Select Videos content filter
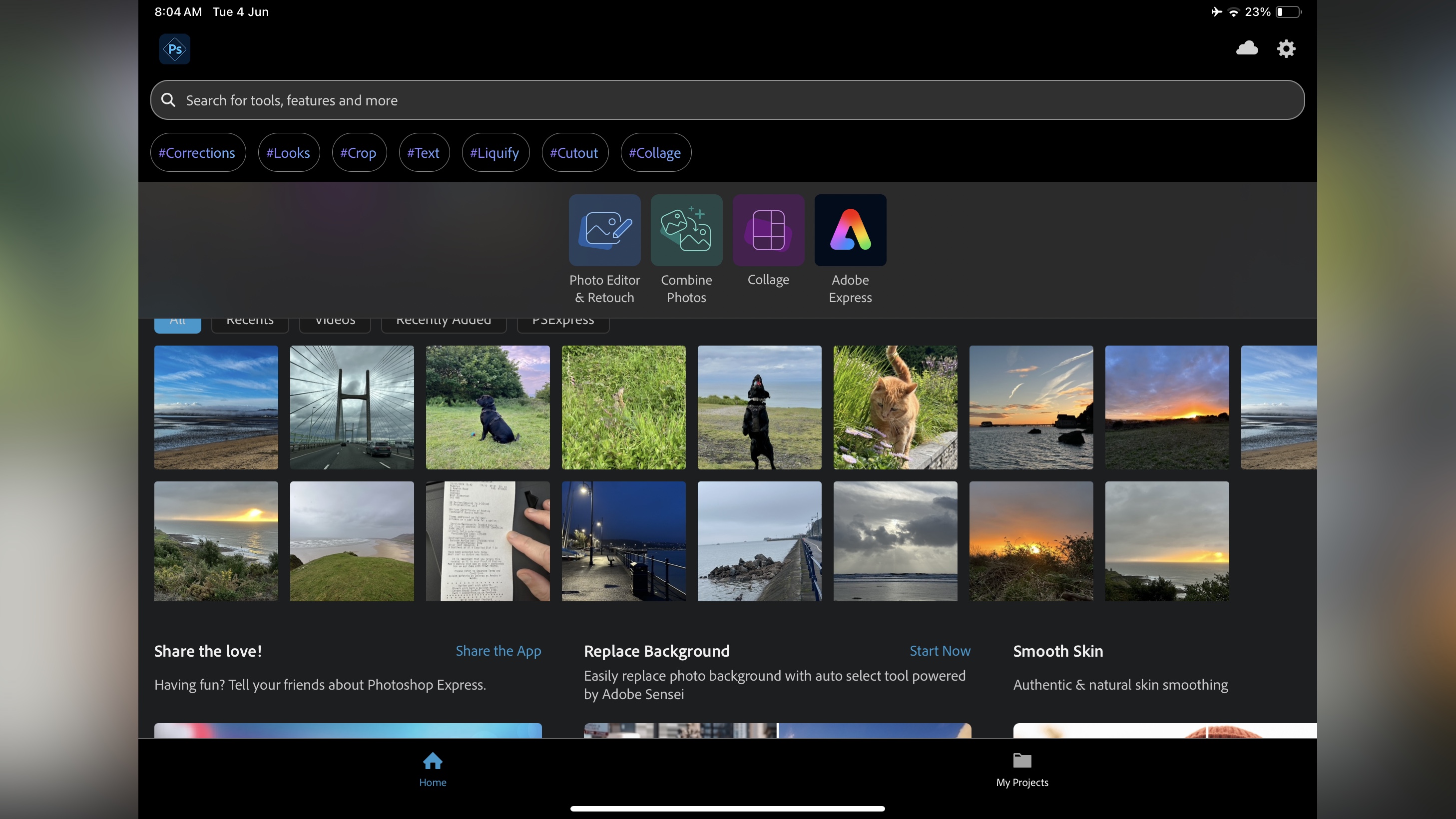The height and width of the screenshot is (819, 1456). [x=334, y=319]
